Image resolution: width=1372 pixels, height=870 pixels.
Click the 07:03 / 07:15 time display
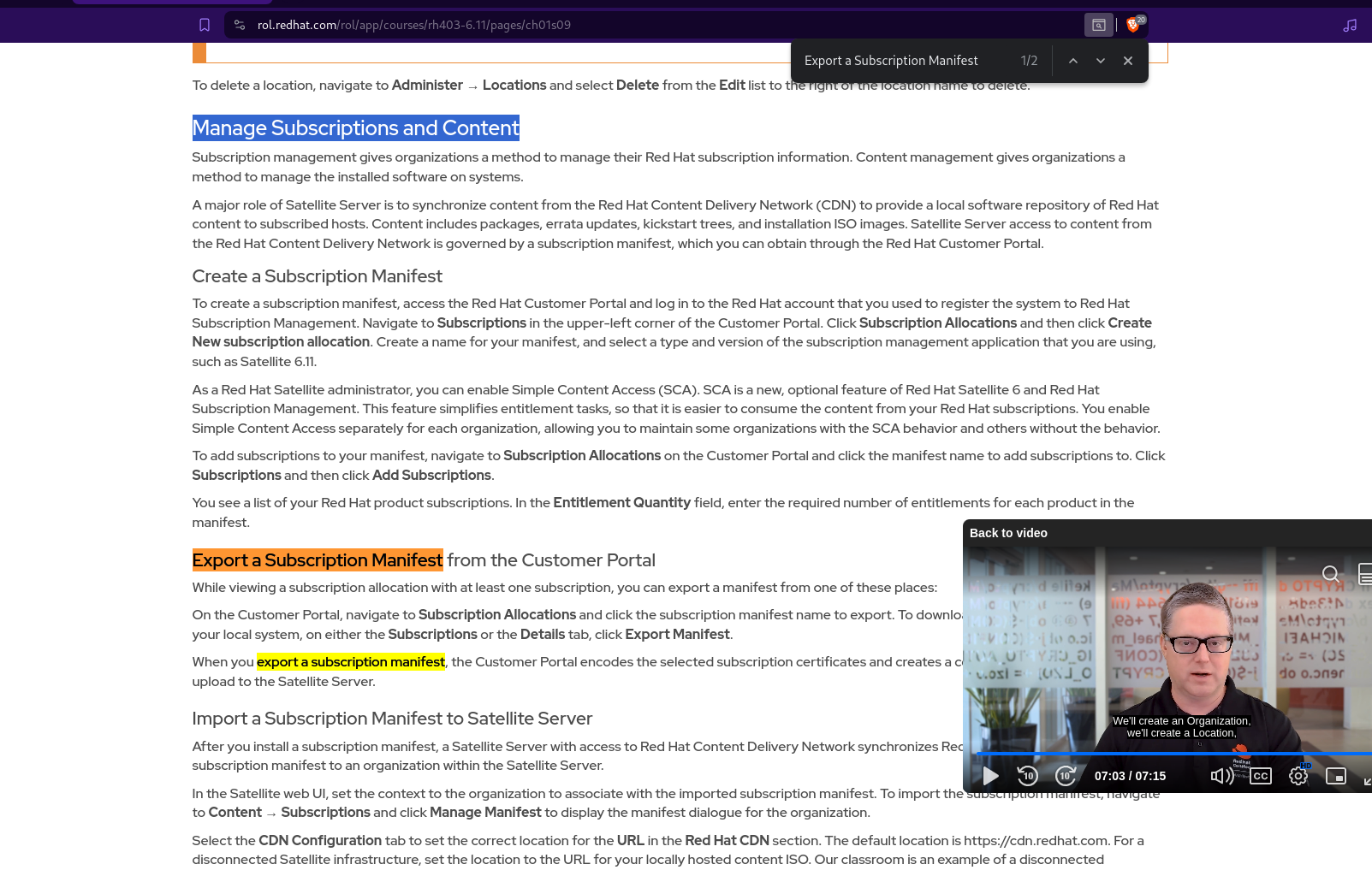pos(1130,776)
